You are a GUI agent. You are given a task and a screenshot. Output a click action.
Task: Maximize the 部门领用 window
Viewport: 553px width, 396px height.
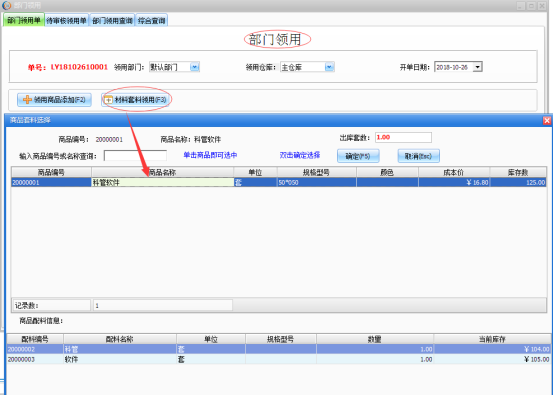coord(531,6)
